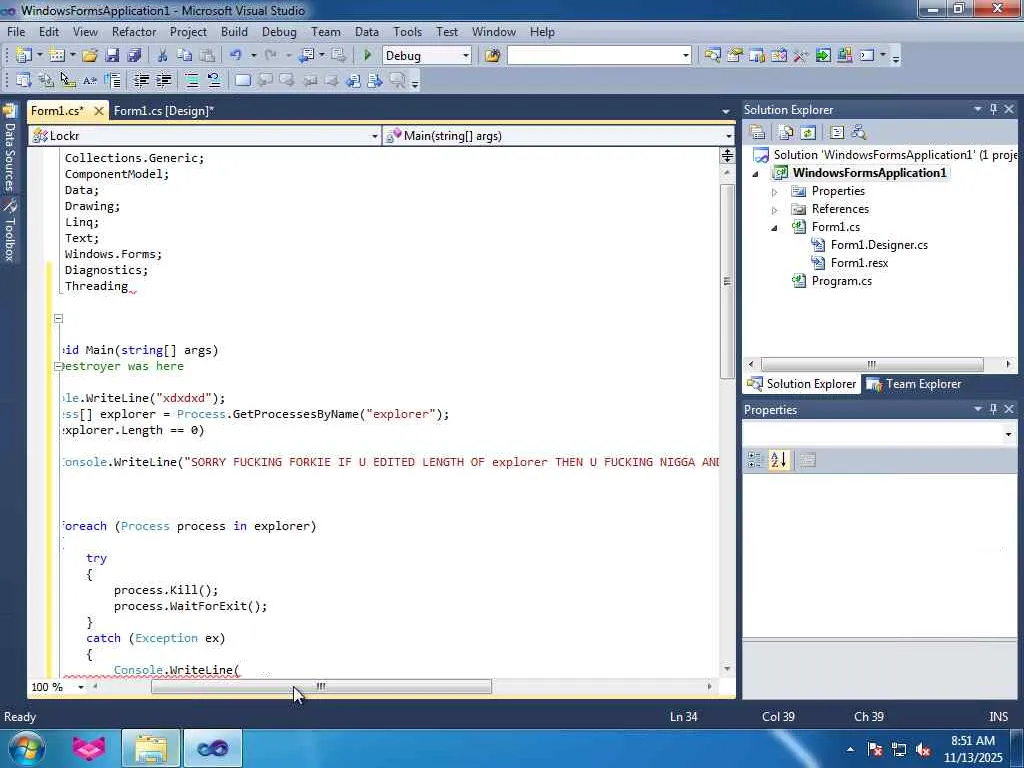Open the Tools menu
Screen dimensions: 1024x768
[x=408, y=31]
